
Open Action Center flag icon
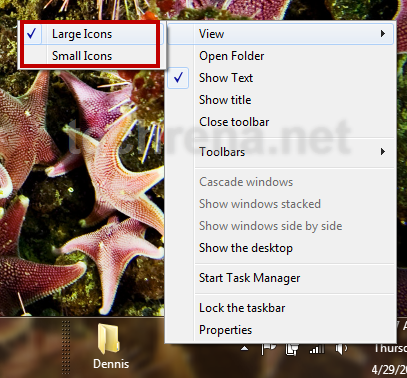(268, 349)
